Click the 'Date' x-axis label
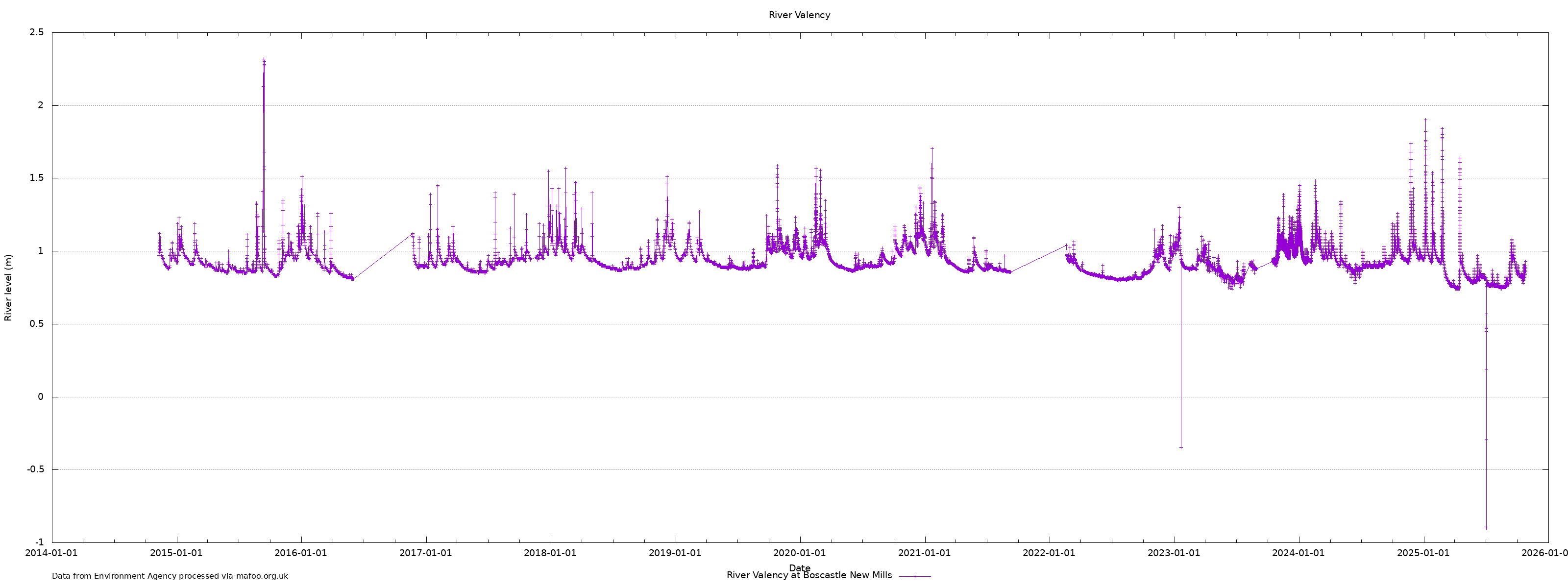Image resolution: width=1568 pixels, height=588 pixels. click(x=799, y=567)
